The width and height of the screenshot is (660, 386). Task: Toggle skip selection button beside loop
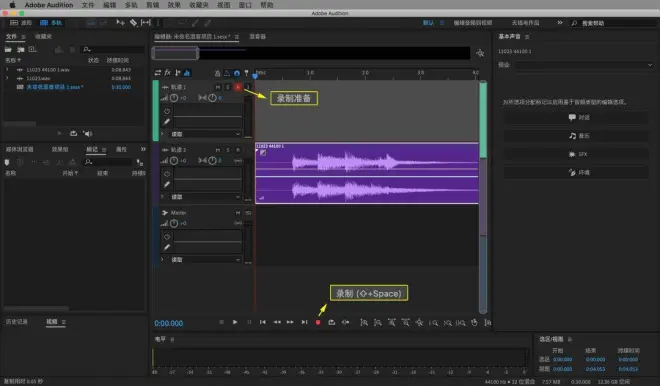coord(345,322)
